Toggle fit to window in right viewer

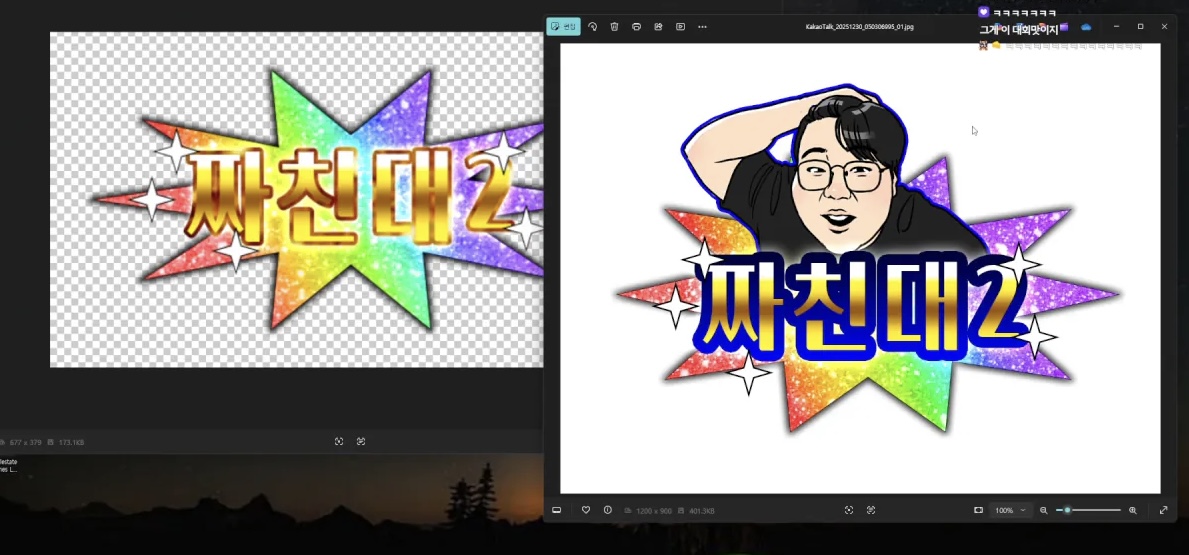978,510
